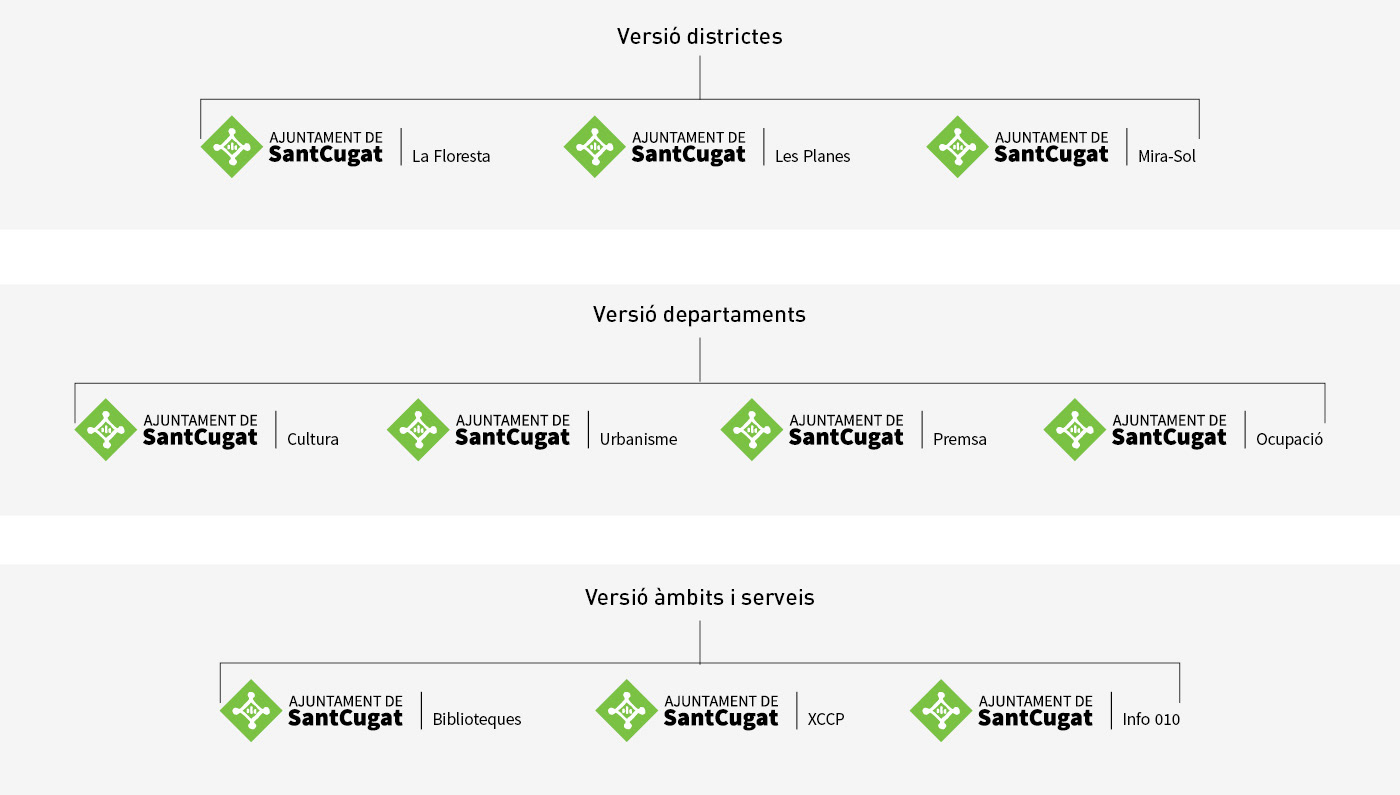The width and height of the screenshot is (1400, 795).
Task: Click the green diamond icon of Urbanisme logo
Action: click(x=418, y=430)
